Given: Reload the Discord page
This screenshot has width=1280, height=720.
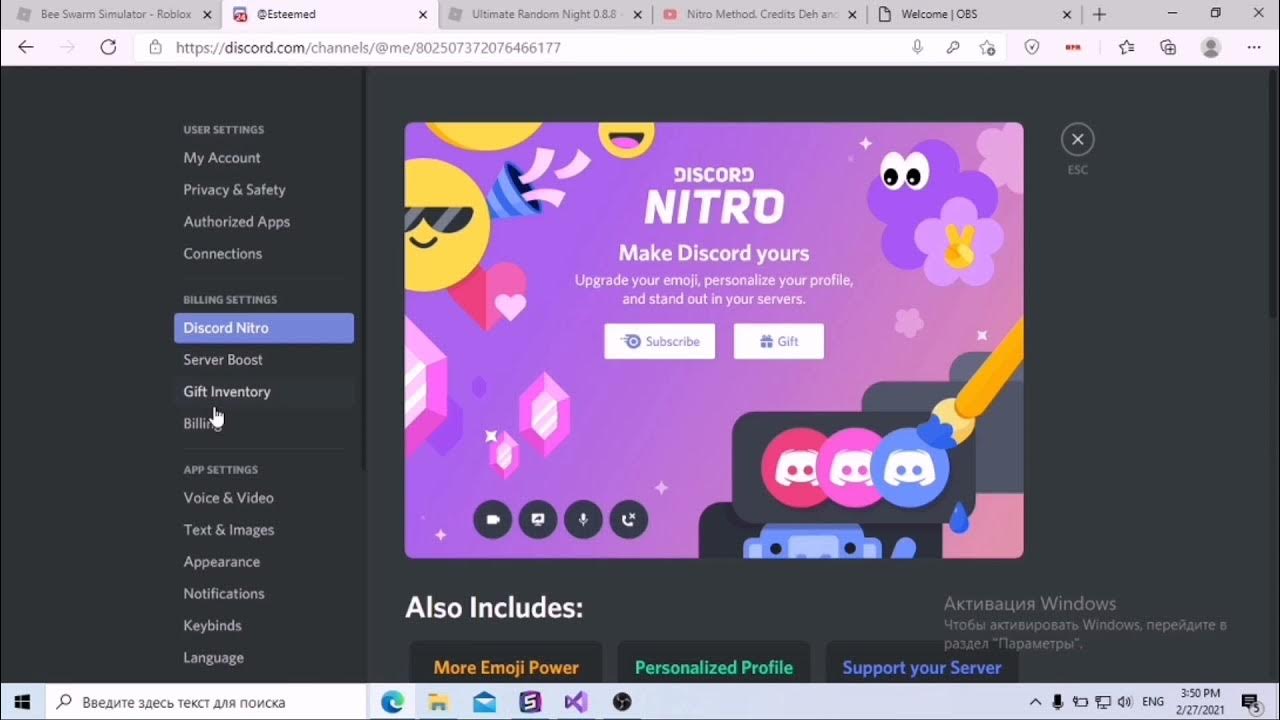Looking at the screenshot, I should coord(108,47).
